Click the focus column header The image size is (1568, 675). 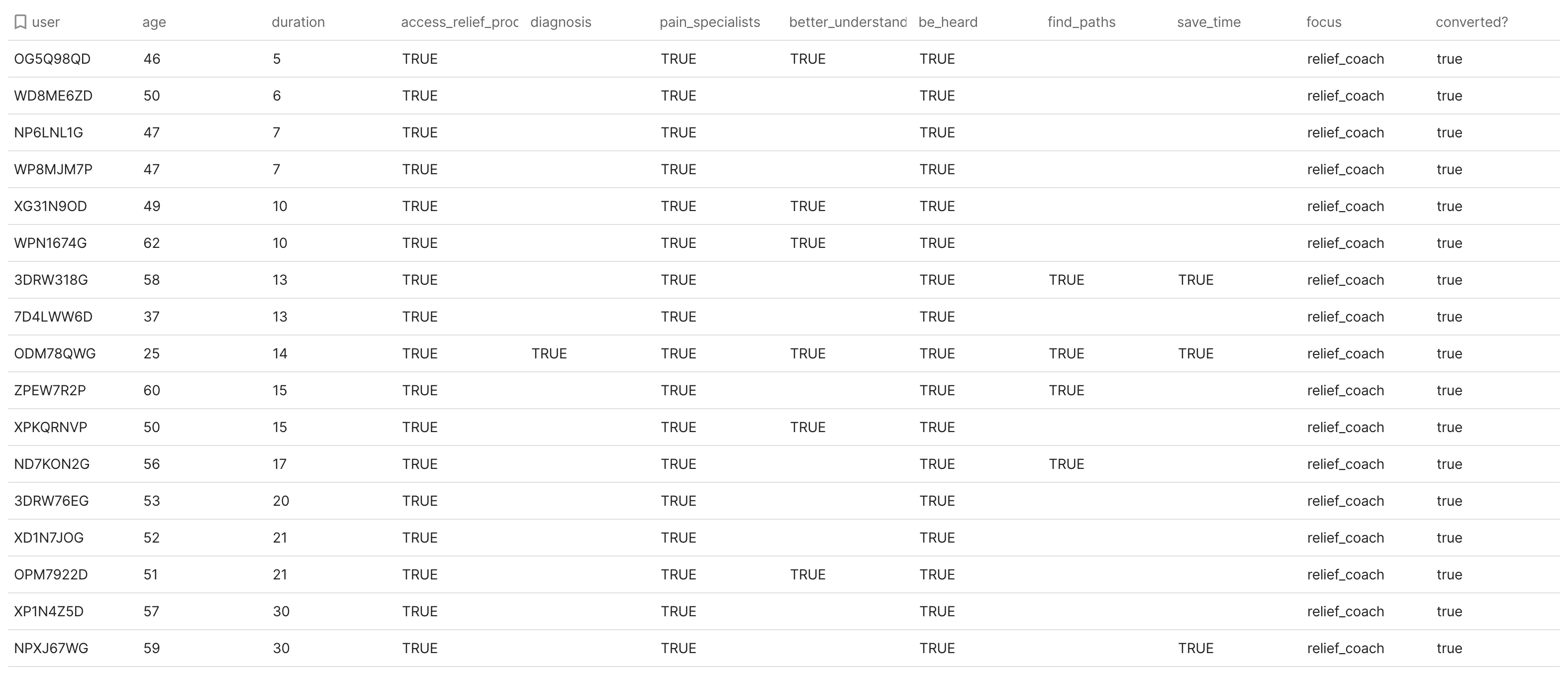point(1324,22)
